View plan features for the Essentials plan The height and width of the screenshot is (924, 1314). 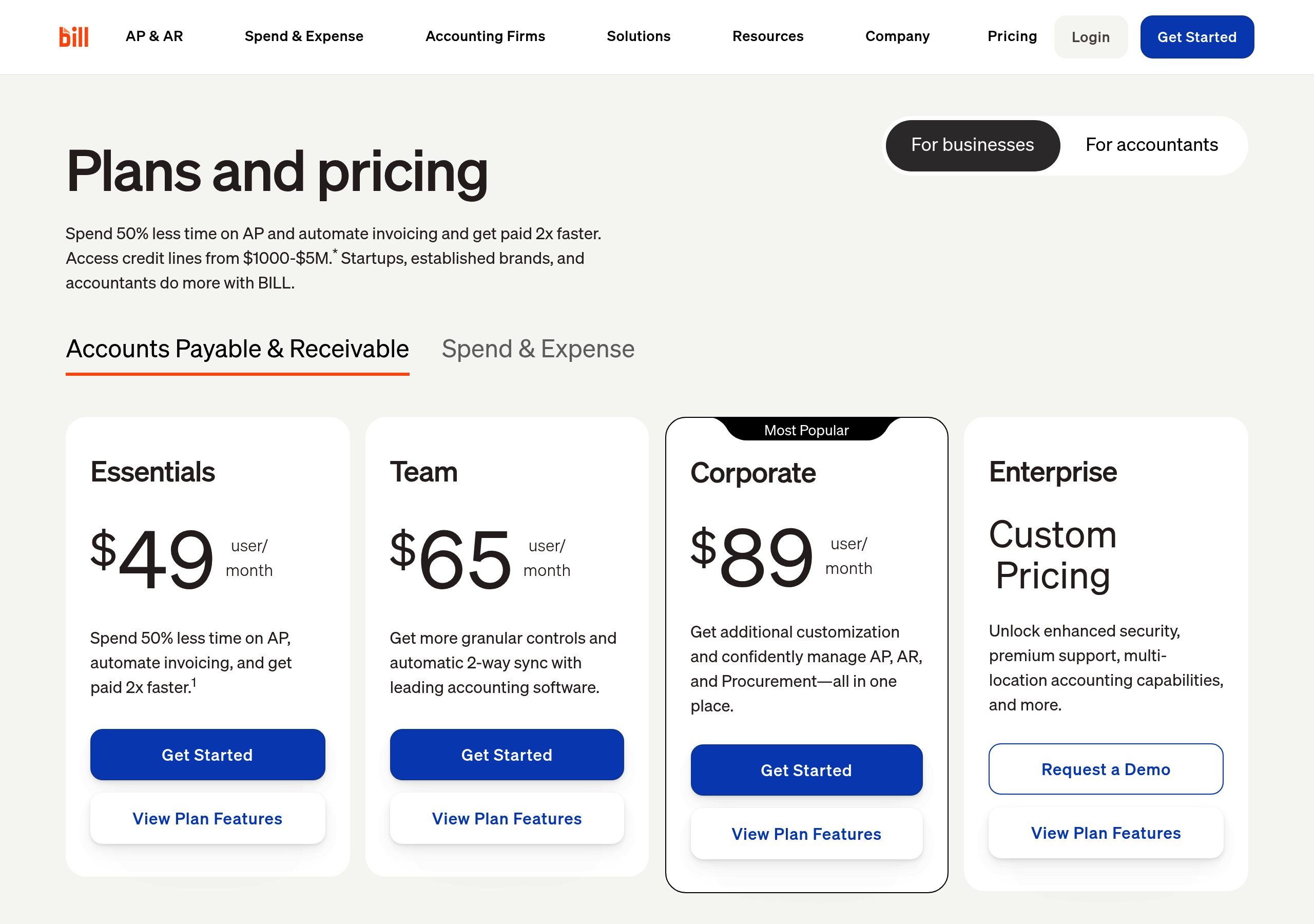(x=207, y=819)
